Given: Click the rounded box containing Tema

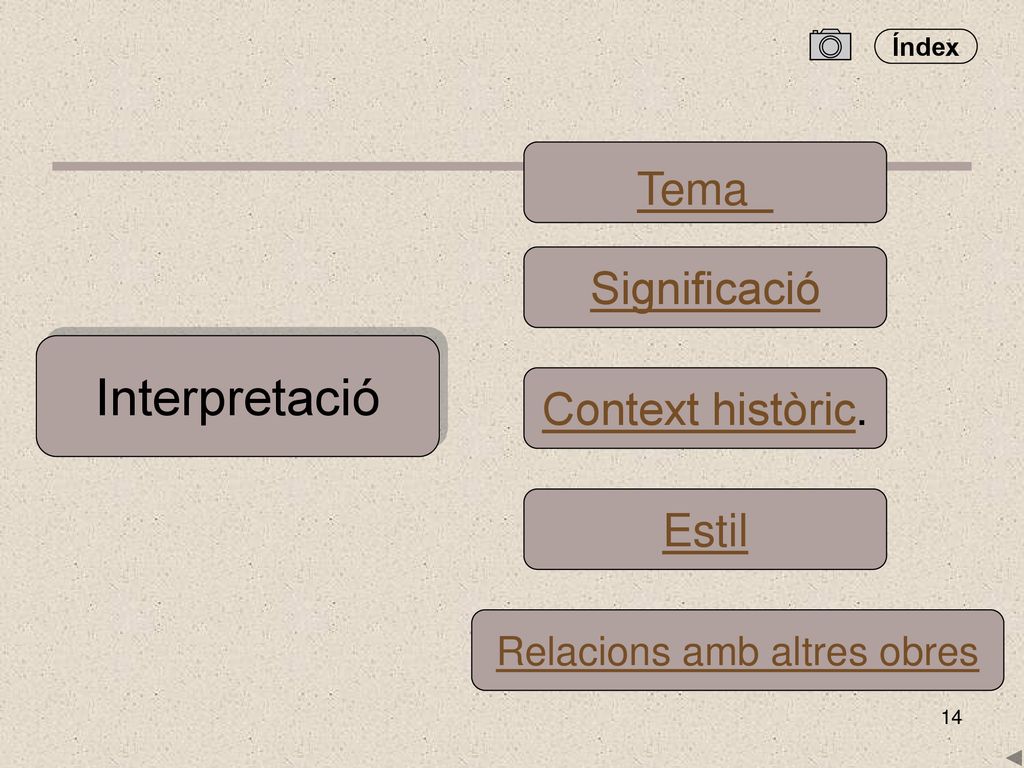Looking at the screenshot, I should click(705, 182).
